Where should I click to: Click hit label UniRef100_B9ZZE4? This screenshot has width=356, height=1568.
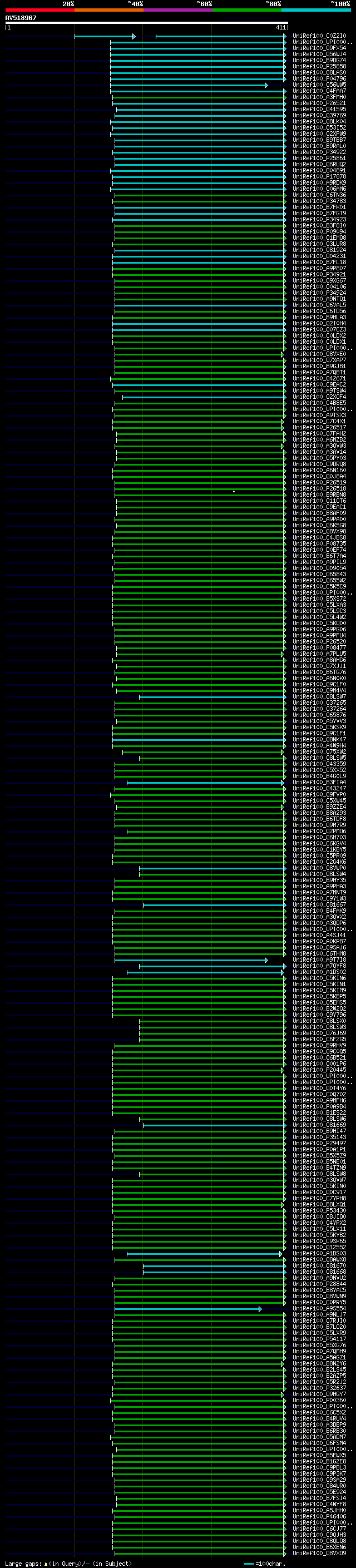[x=319, y=807]
